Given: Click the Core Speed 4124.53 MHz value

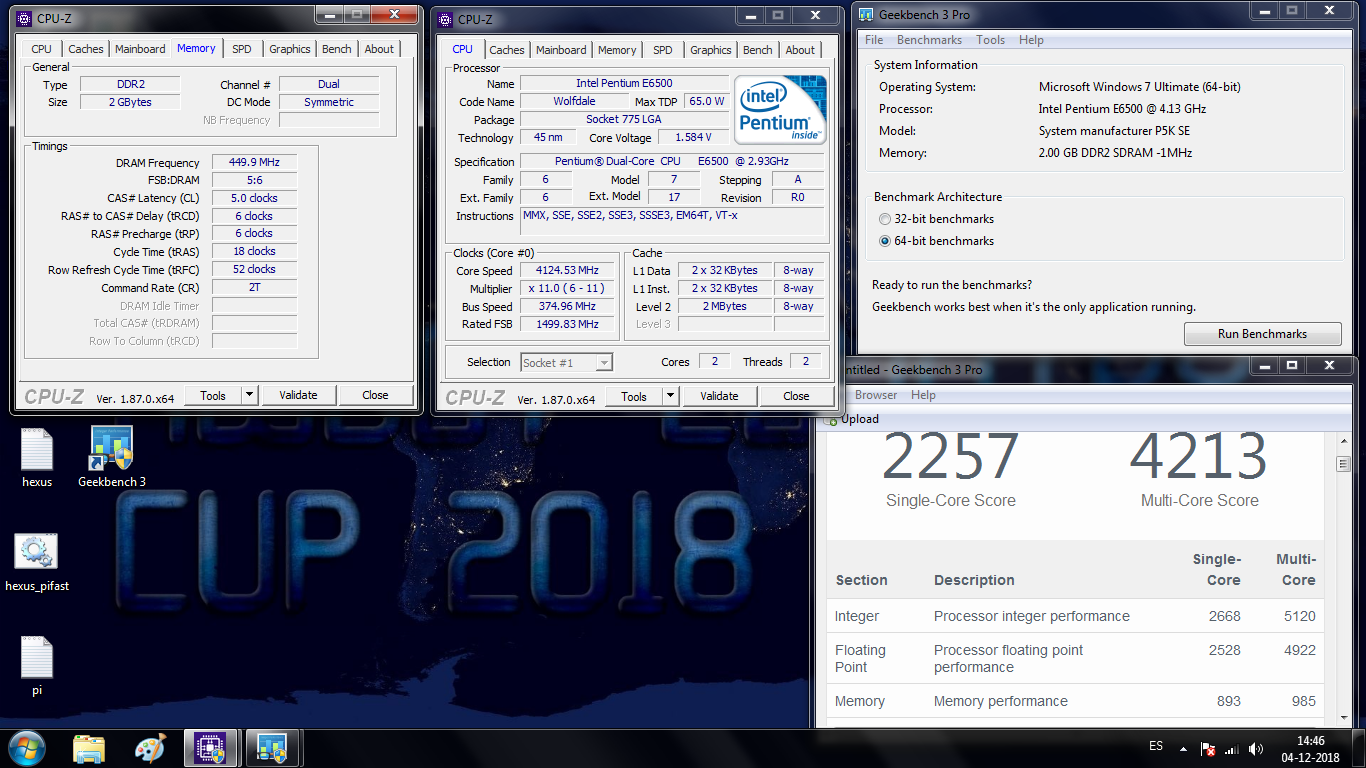Looking at the screenshot, I should (x=567, y=271).
